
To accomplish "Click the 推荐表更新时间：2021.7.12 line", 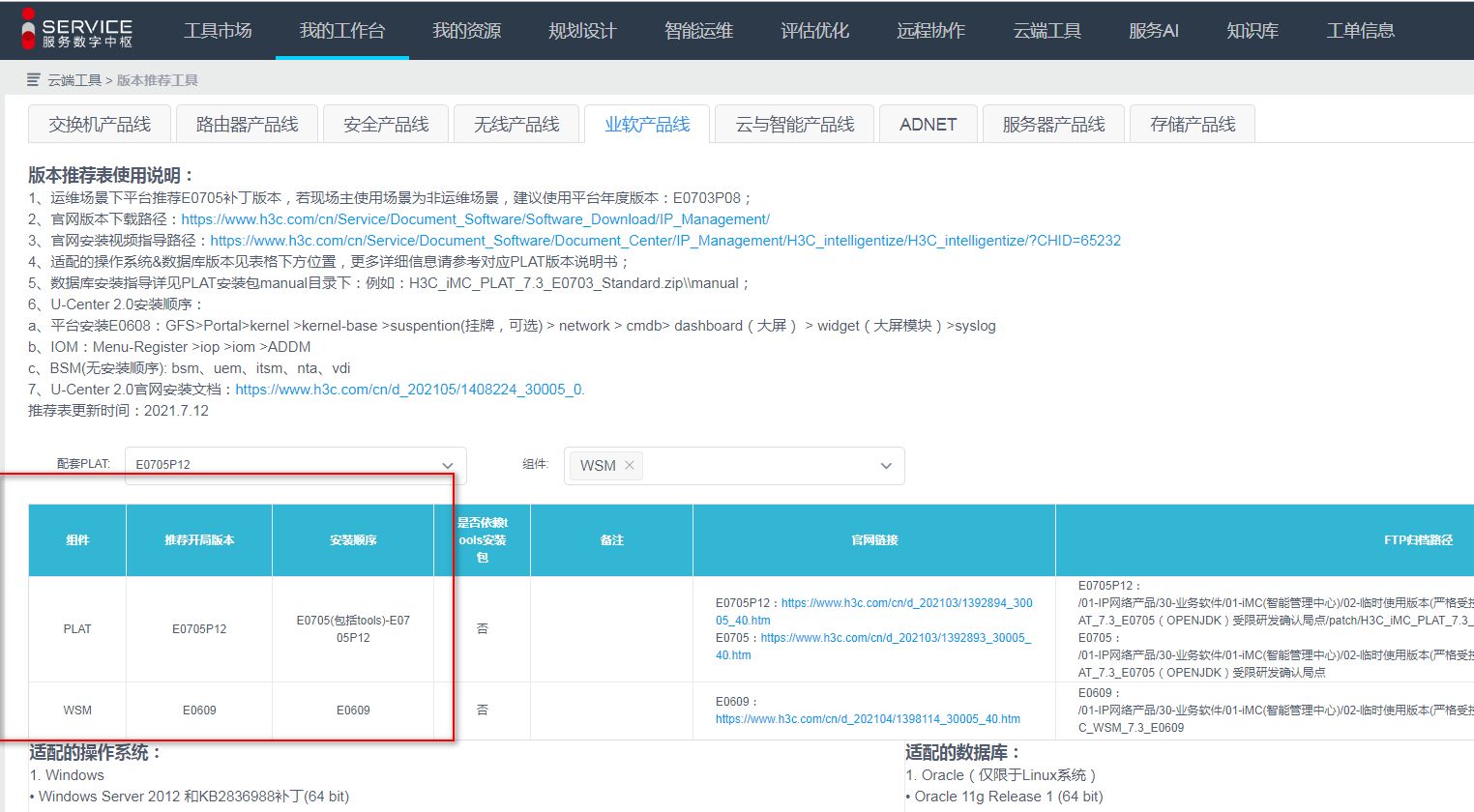I will coord(118,411).
